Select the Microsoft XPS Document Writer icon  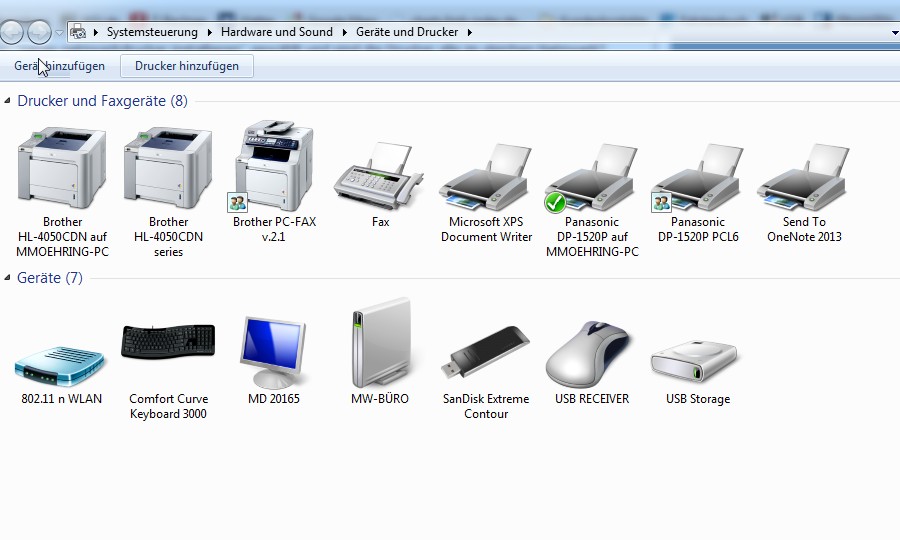[486, 177]
